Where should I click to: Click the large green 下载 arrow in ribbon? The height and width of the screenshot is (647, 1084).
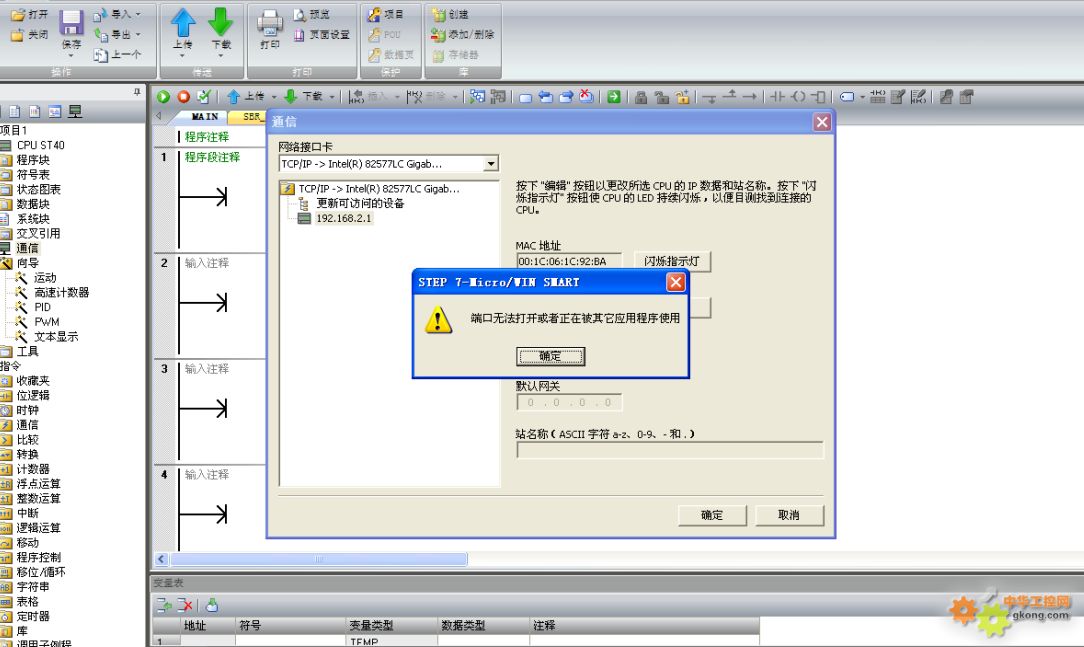coord(221,22)
